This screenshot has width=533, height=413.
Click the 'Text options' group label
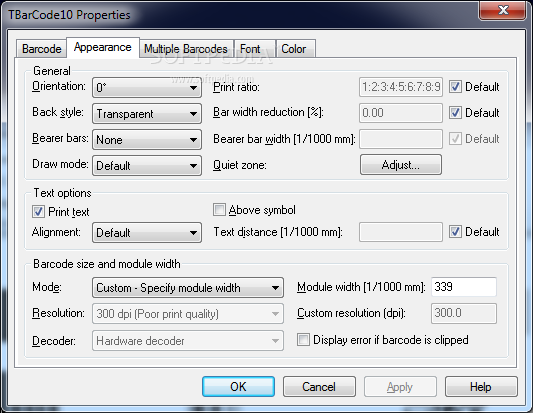[x=63, y=193]
